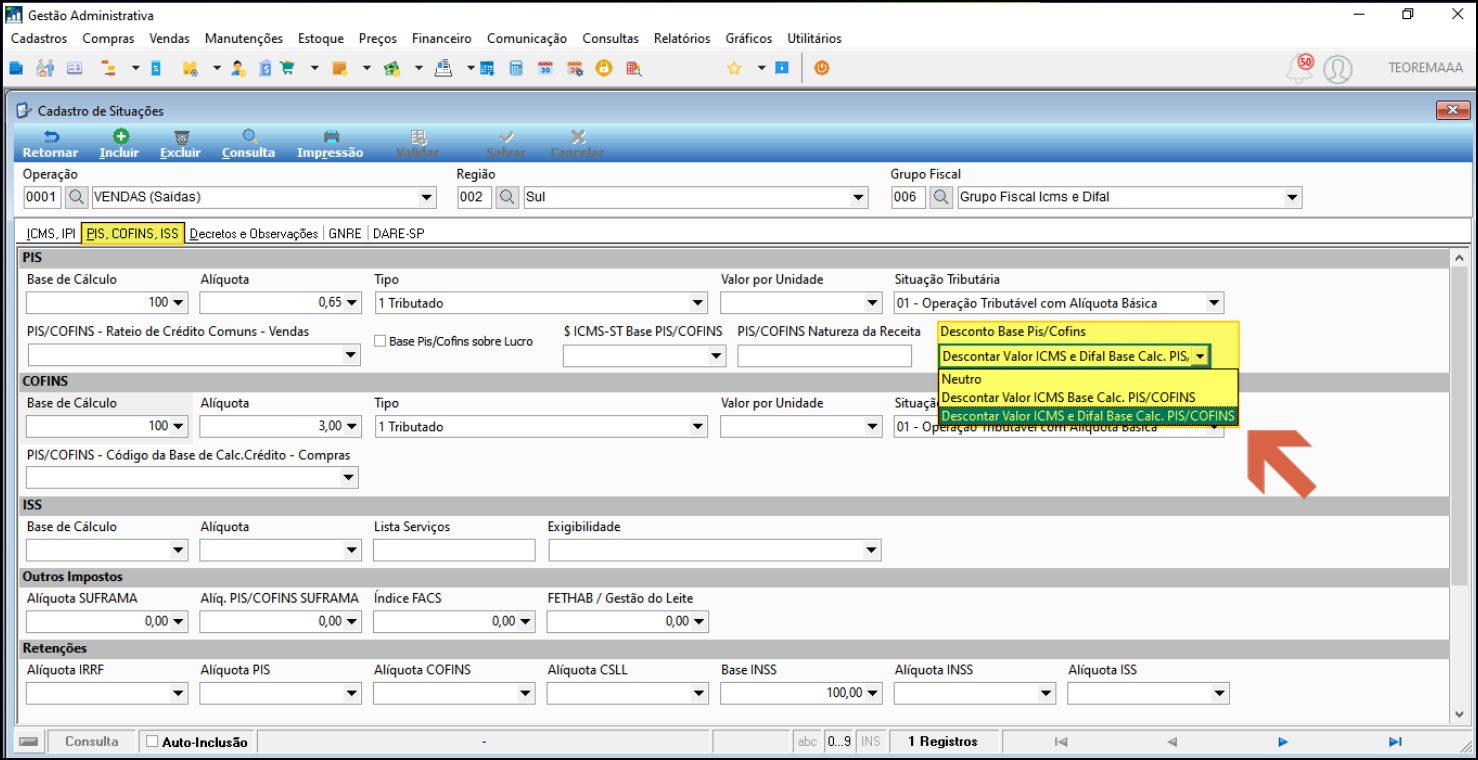This screenshot has width=1478, height=760.
Task: Go to last record arrow
Action: 1395,742
